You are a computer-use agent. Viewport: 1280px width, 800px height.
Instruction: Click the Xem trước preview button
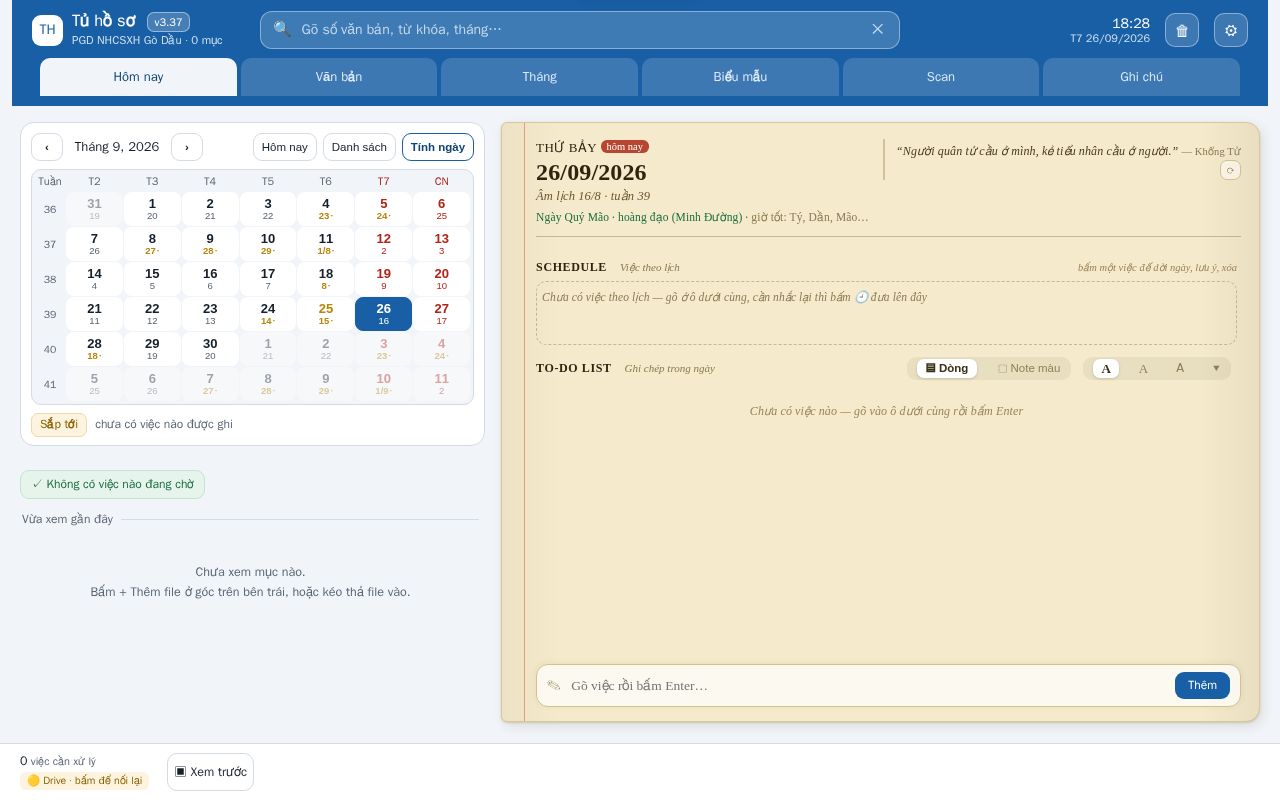click(x=210, y=772)
